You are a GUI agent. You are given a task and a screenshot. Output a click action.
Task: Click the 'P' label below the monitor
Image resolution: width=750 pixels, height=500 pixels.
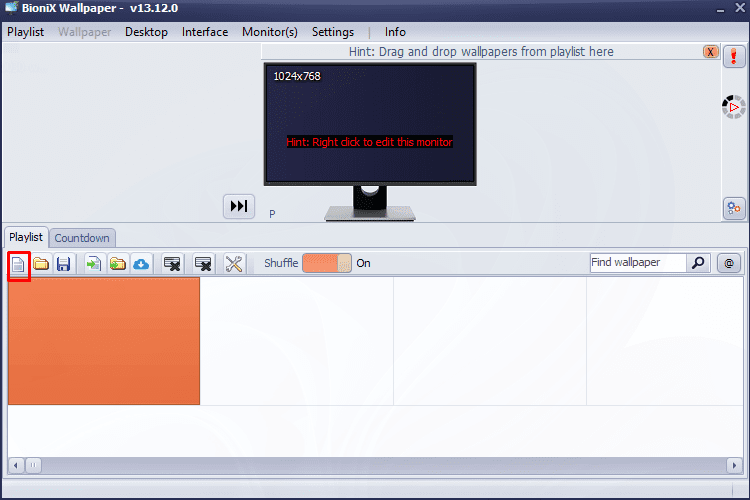[x=272, y=214]
